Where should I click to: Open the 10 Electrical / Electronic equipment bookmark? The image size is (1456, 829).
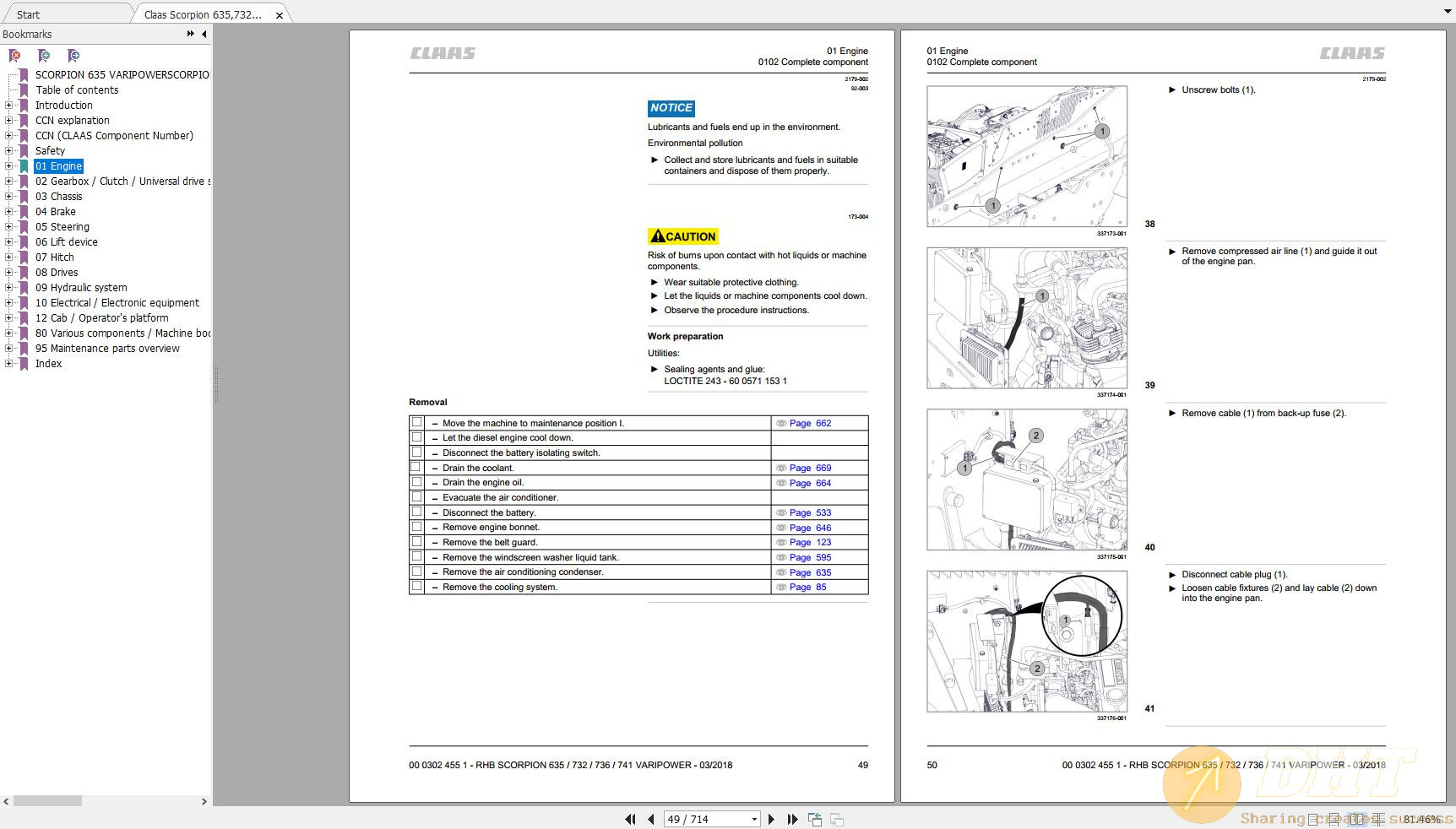click(x=117, y=303)
